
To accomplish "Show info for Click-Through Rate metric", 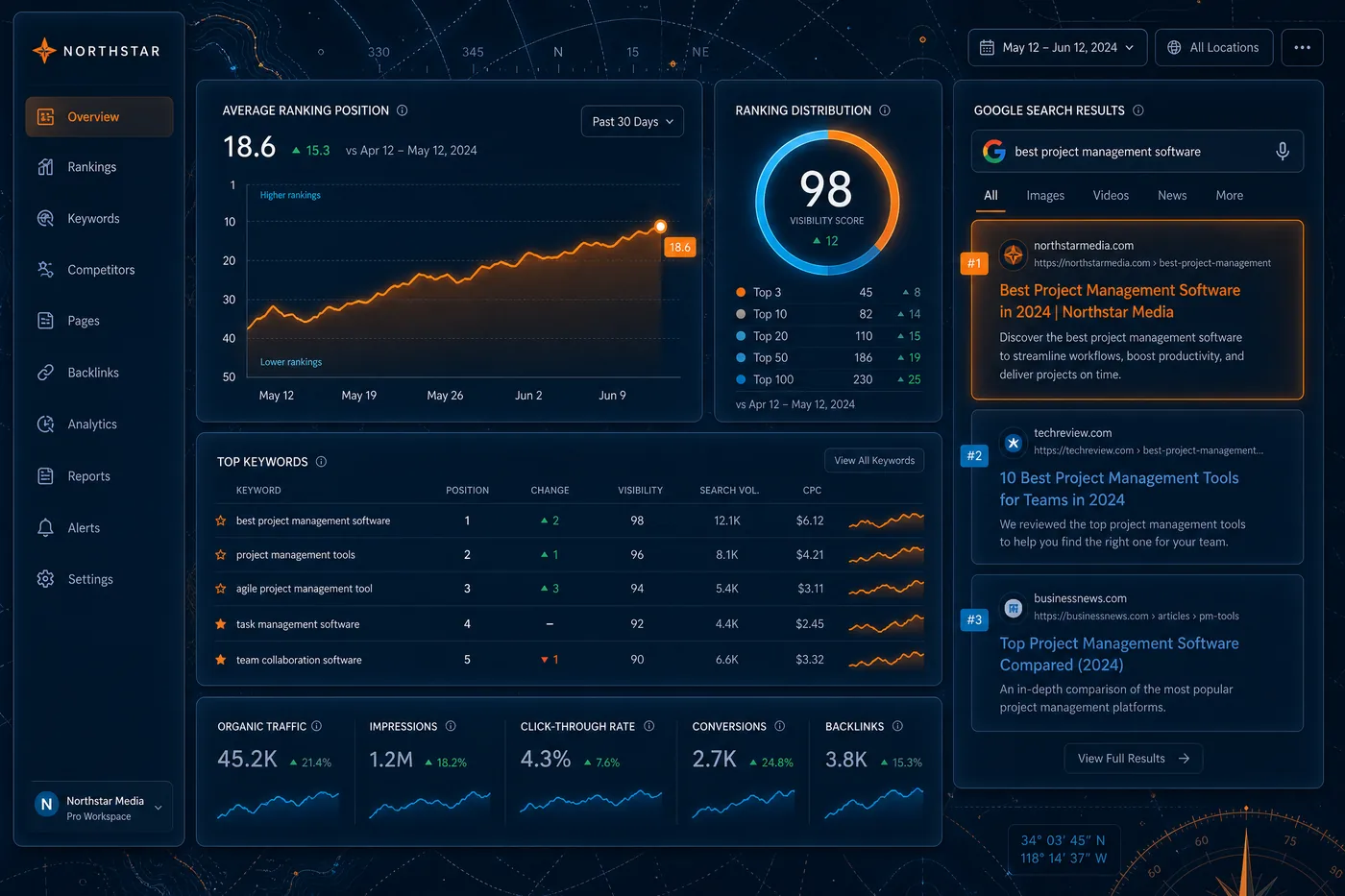I will coord(649,726).
